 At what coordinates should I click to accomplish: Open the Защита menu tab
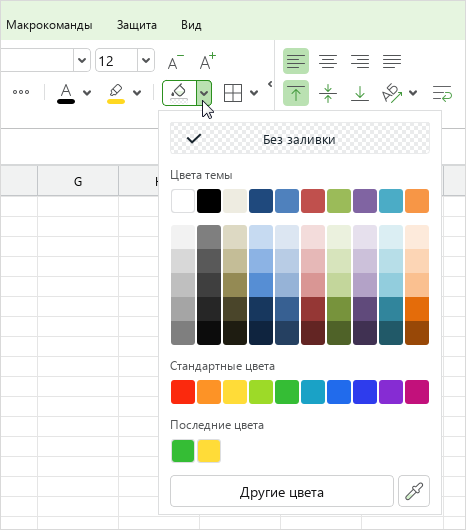(137, 25)
